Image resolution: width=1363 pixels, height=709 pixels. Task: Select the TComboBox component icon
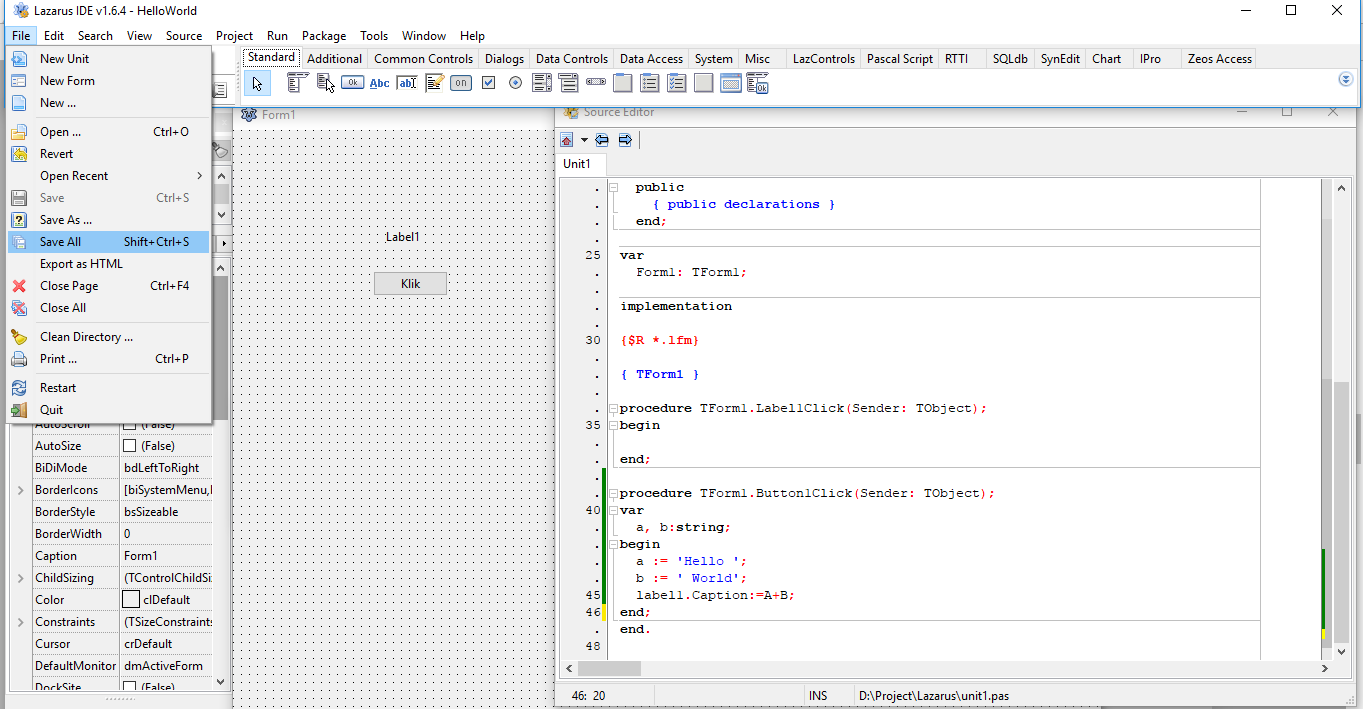coord(569,83)
